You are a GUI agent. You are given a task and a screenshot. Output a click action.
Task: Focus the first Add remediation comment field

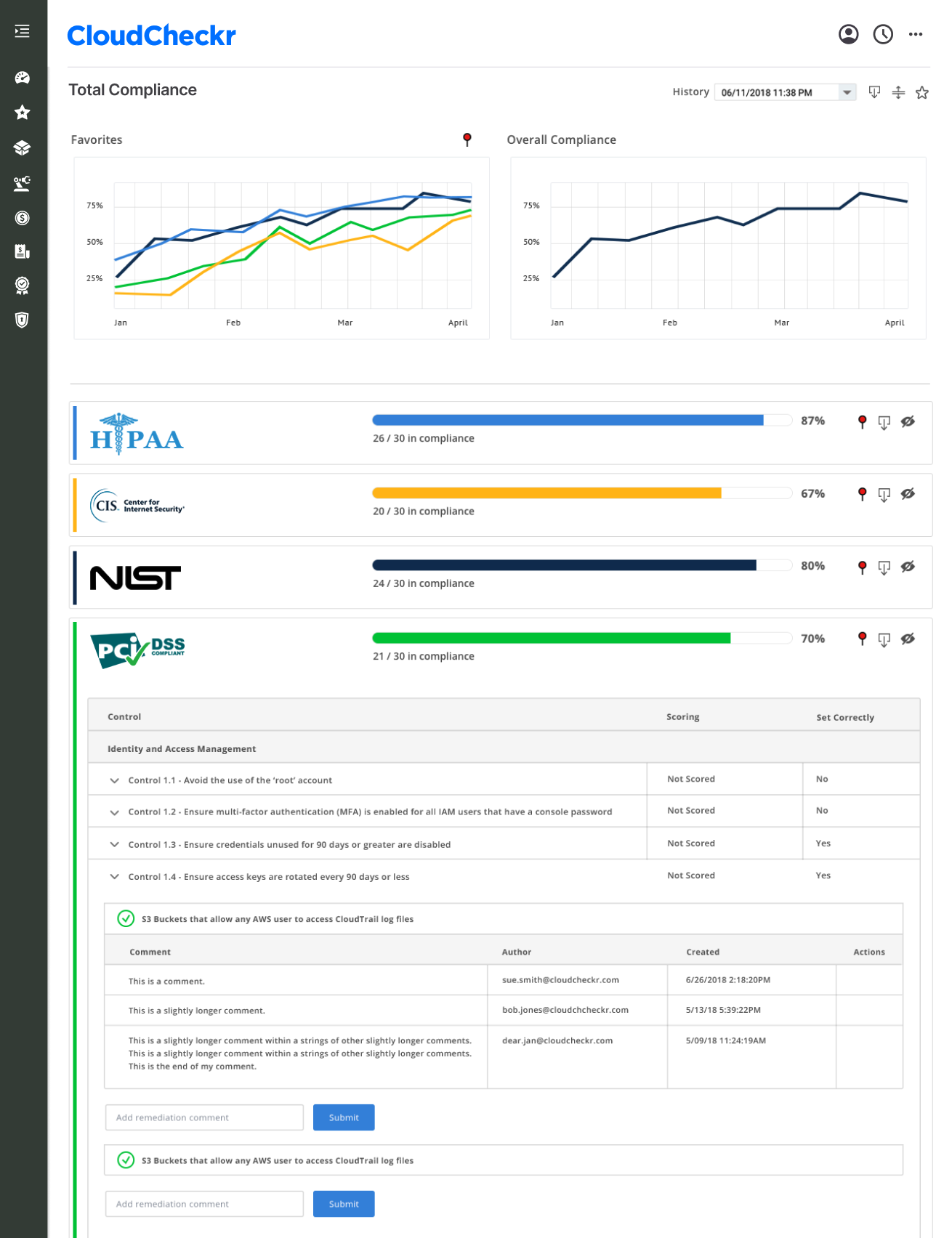pyautogui.click(x=204, y=1117)
